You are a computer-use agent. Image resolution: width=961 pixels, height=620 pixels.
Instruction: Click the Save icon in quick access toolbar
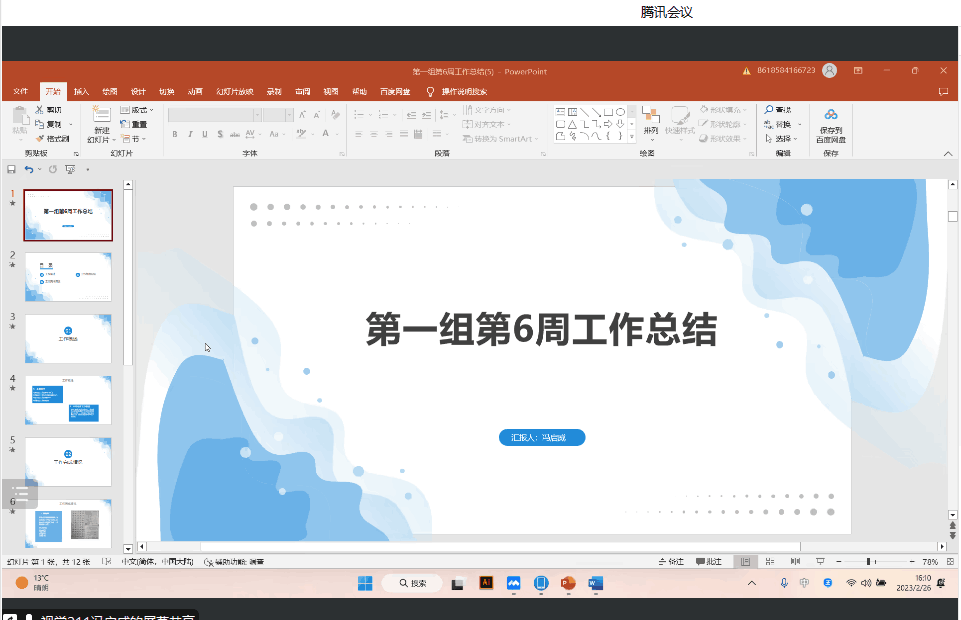coord(11,169)
